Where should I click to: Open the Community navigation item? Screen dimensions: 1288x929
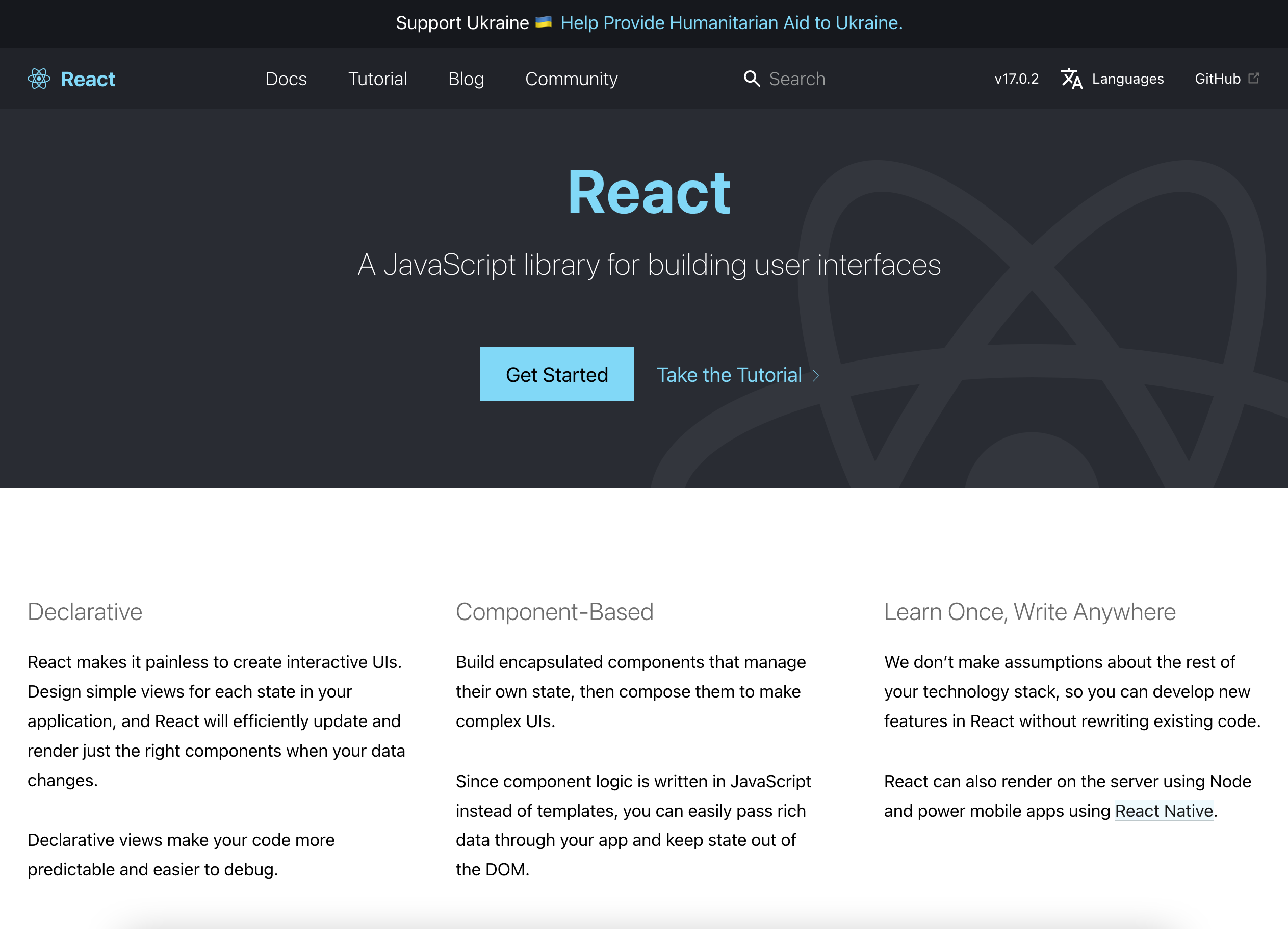(x=571, y=79)
